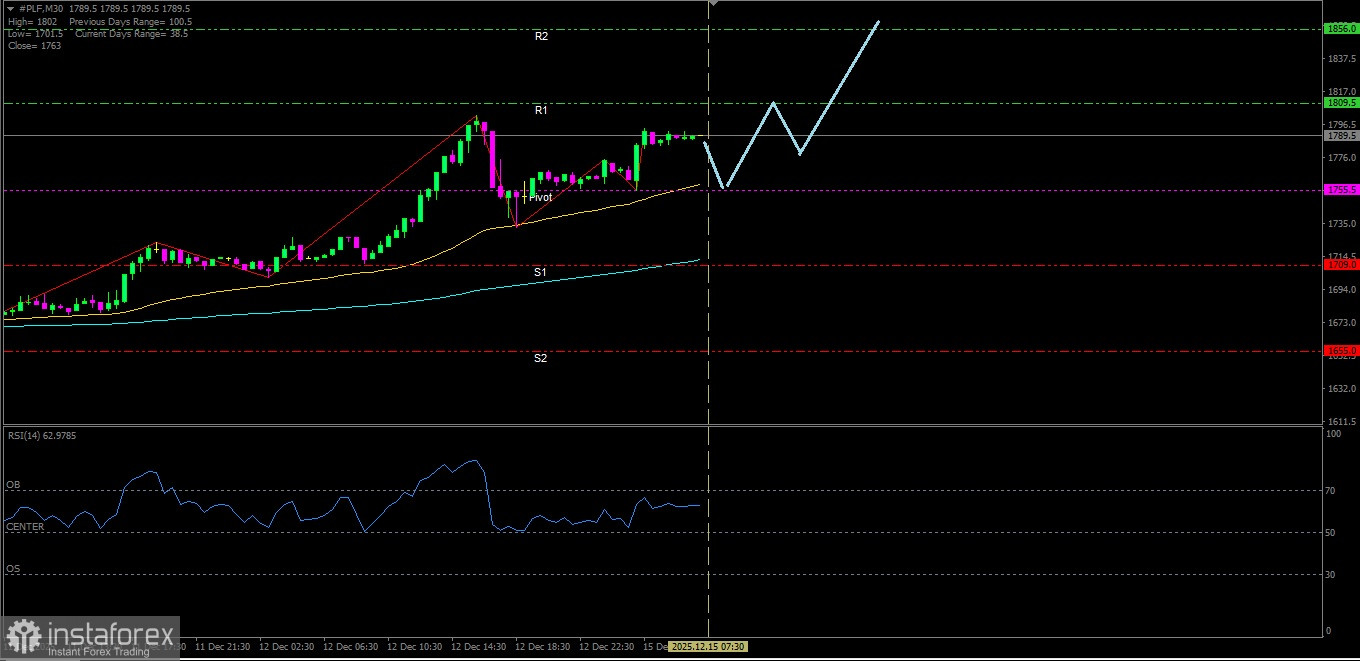The image size is (1360, 661).
Task: Select the green 1856.0 price label
Action: [x=1340, y=29]
